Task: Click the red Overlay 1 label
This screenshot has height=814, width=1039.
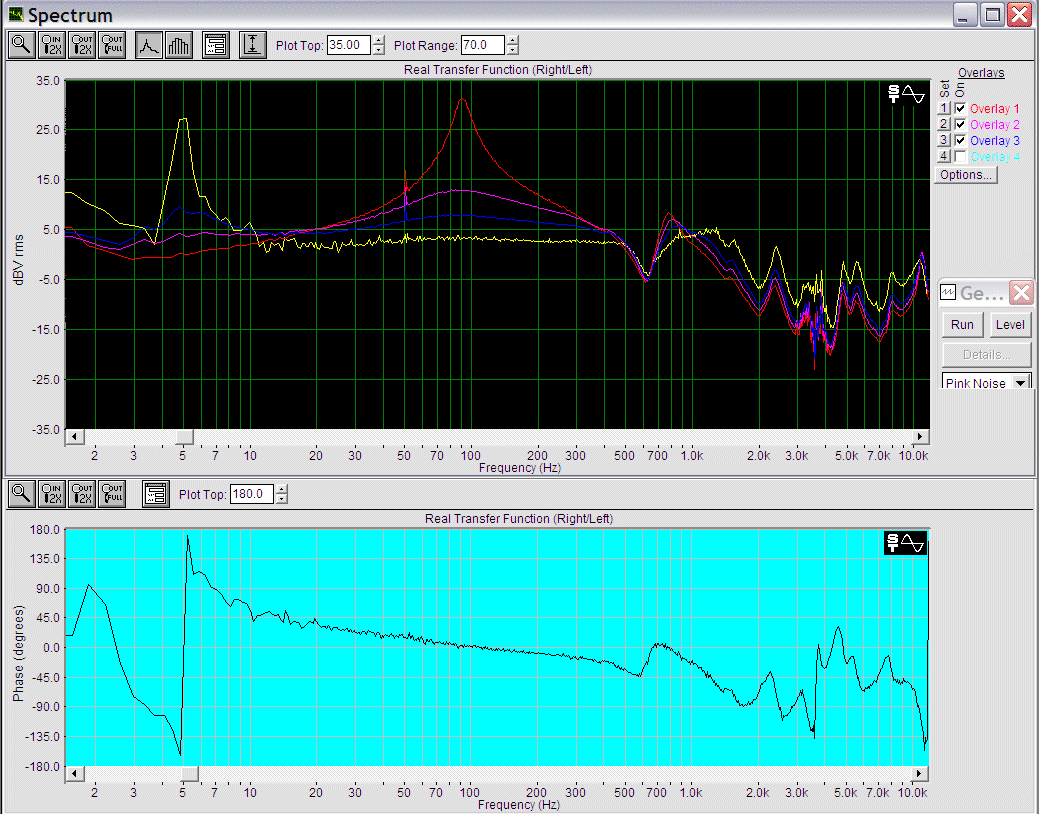Action: [995, 109]
